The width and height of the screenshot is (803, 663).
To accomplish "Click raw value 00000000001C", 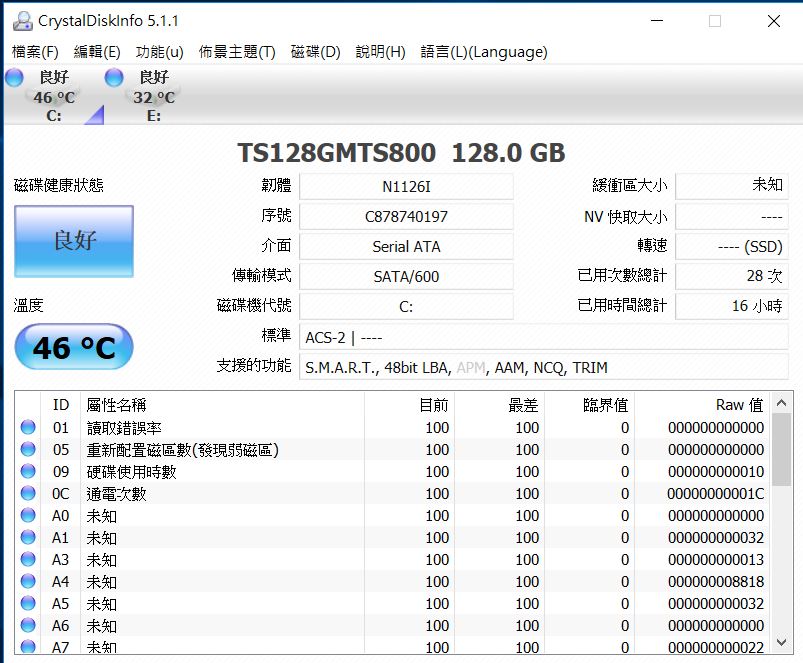I will click(715, 494).
